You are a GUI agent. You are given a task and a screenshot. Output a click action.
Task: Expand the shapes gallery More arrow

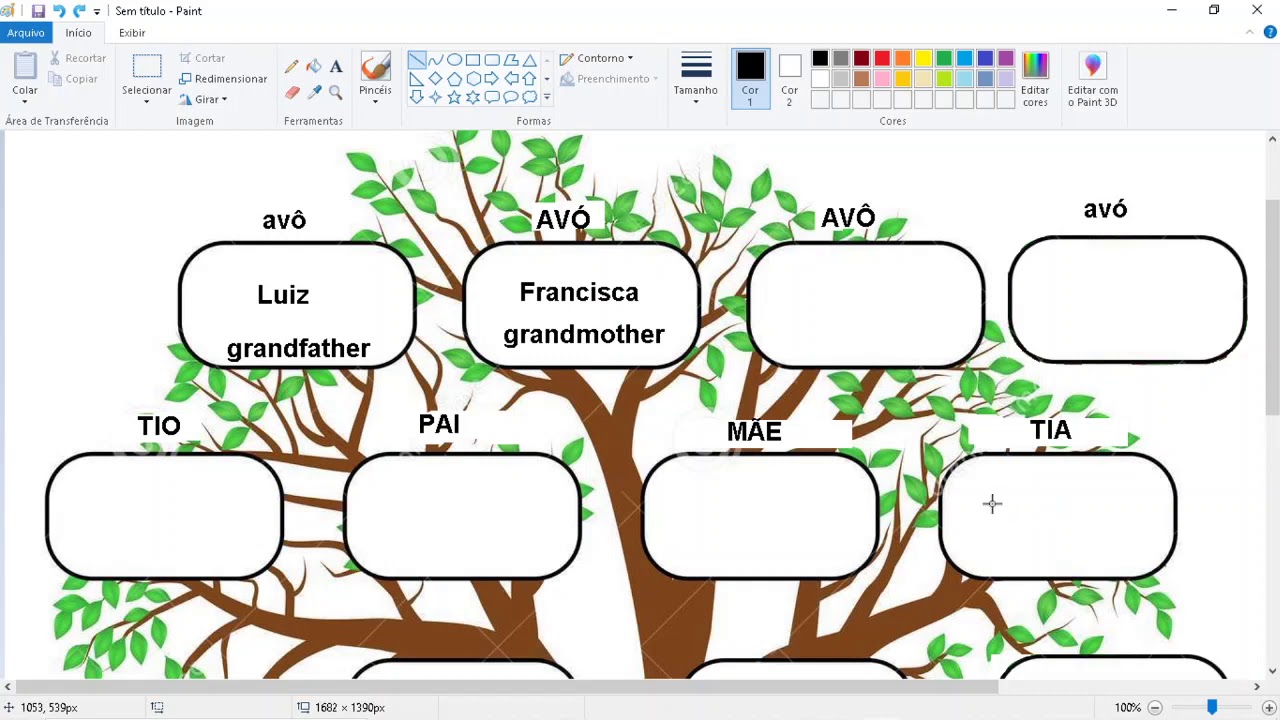[x=547, y=97]
